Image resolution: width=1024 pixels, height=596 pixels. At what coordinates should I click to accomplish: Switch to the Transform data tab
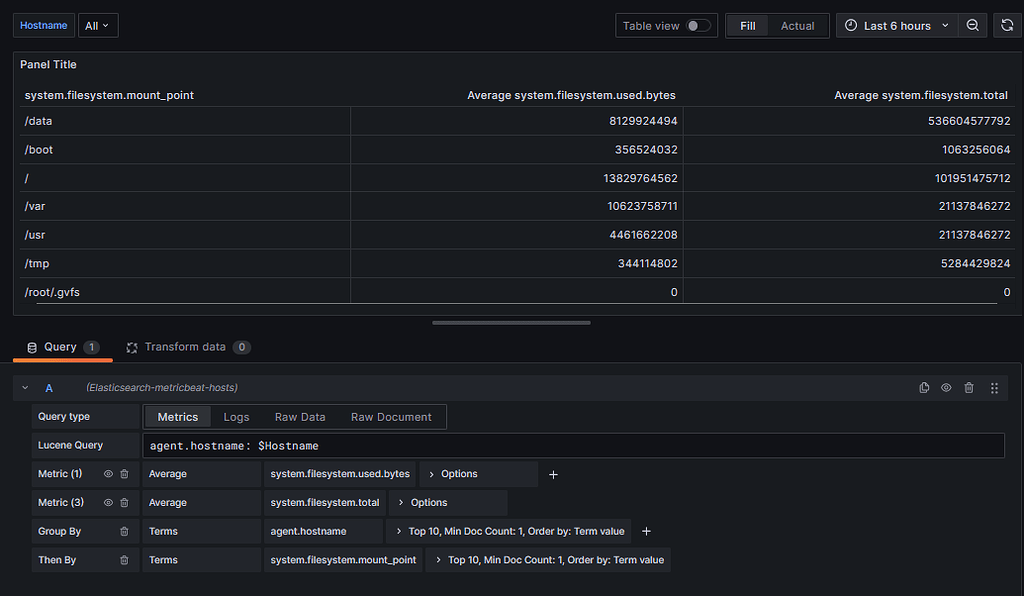(188, 347)
